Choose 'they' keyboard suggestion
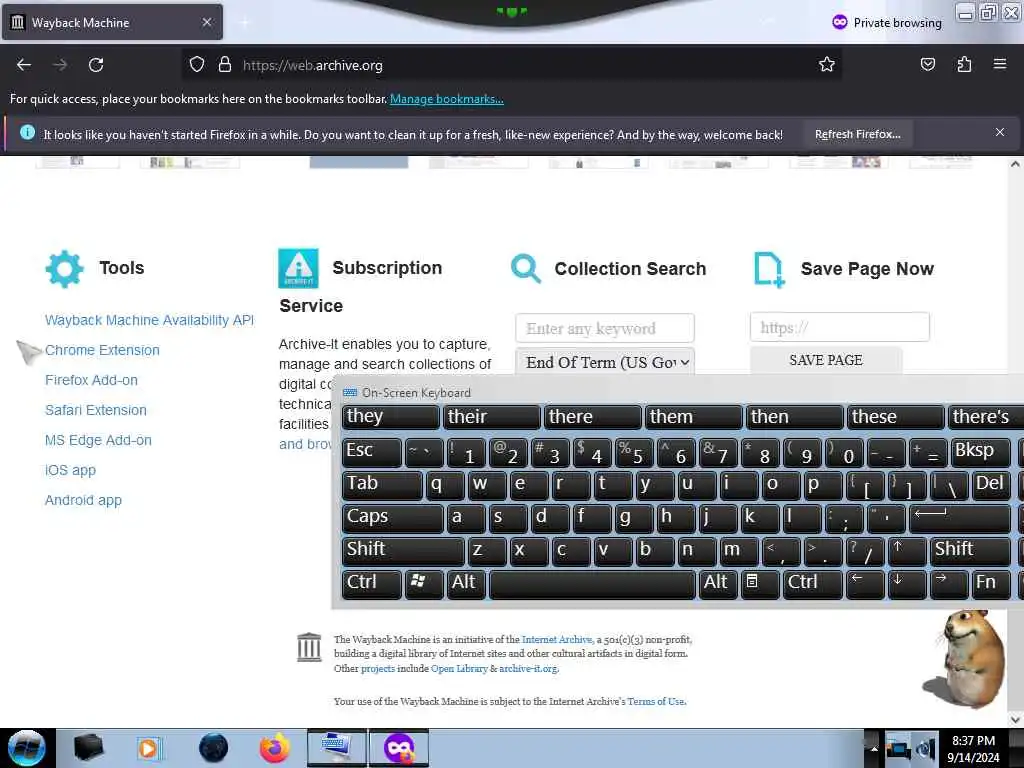The image size is (1024, 768). pos(390,417)
